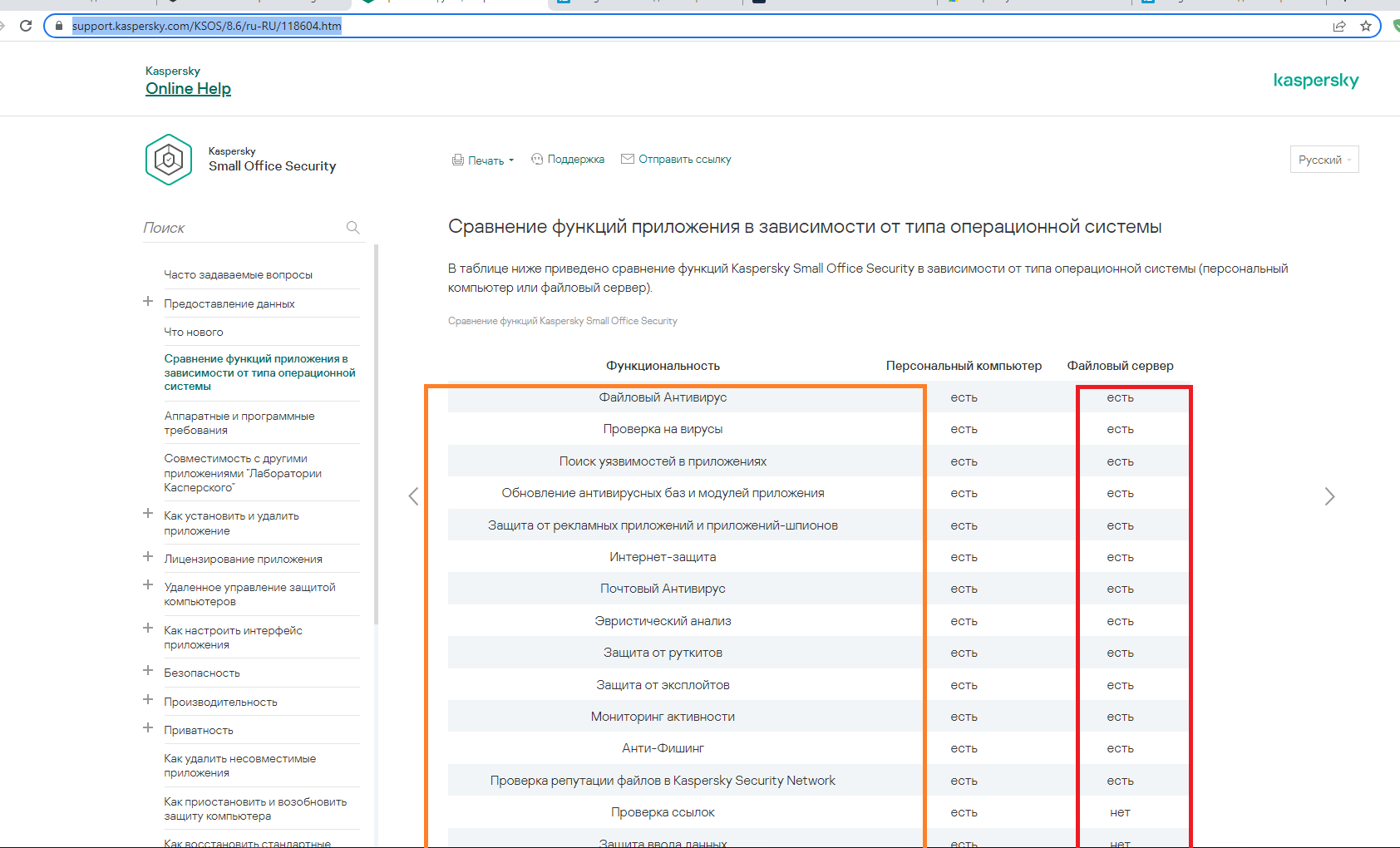The height and width of the screenshot is (848, 1400).
Task: Click the Kaspersky Small Office Security hexagon logo
Action: (169, 160)
